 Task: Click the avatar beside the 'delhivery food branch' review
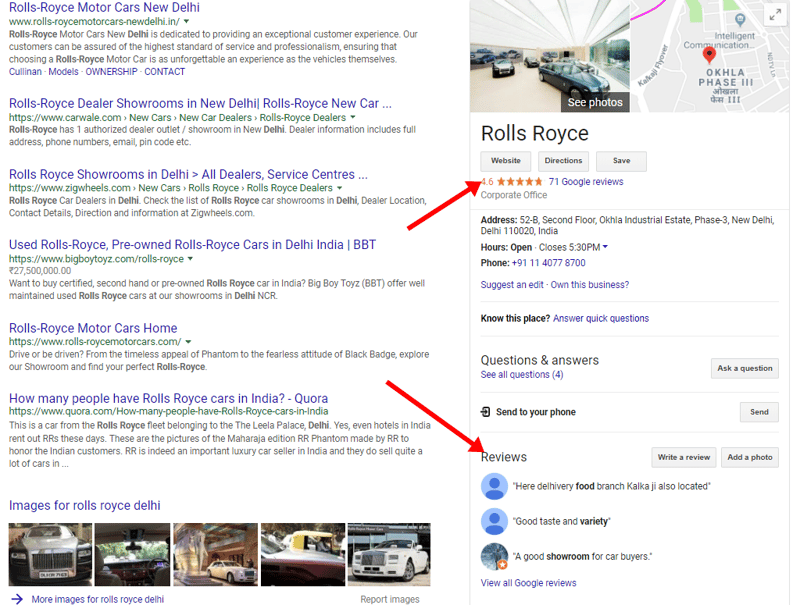tap(494, 486)
